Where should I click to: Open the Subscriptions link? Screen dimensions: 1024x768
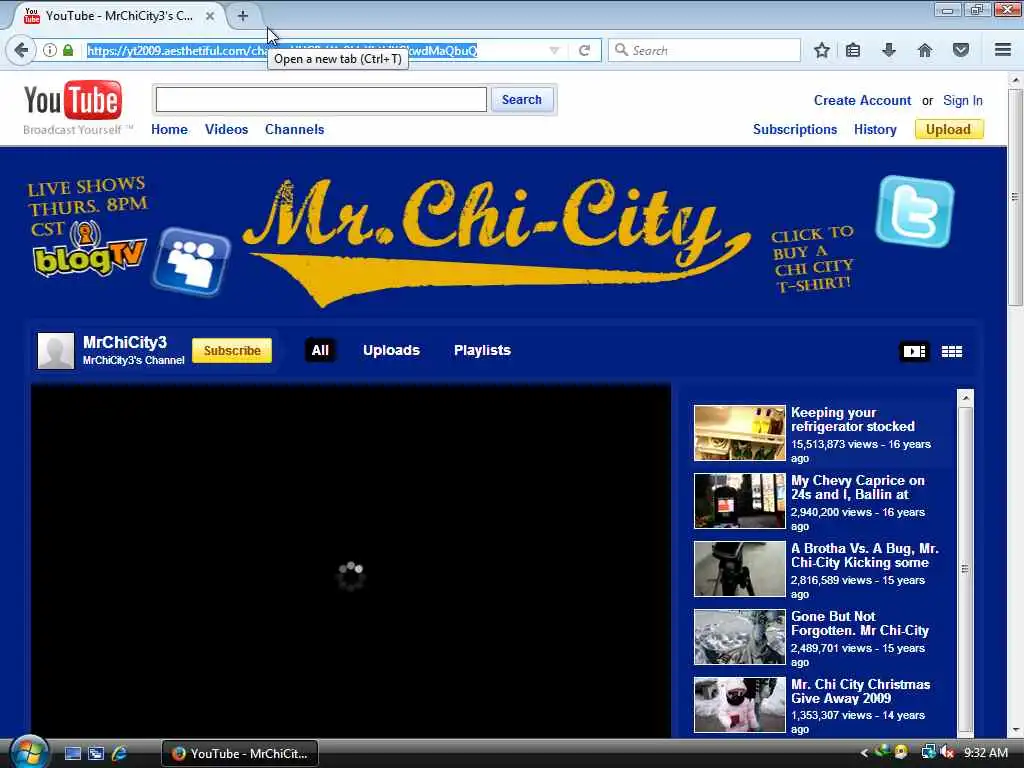tap(795, 129)
